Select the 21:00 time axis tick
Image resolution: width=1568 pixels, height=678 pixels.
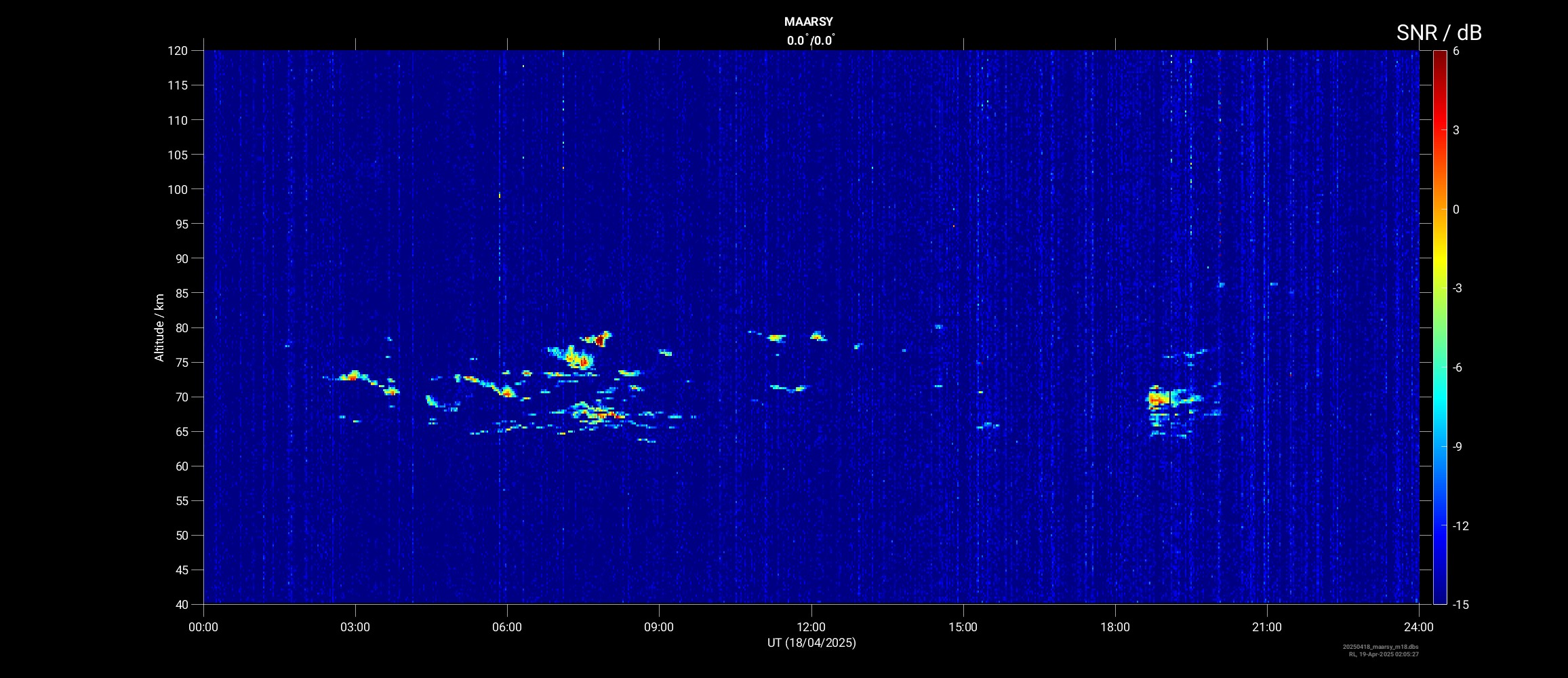pos(1267,627)
